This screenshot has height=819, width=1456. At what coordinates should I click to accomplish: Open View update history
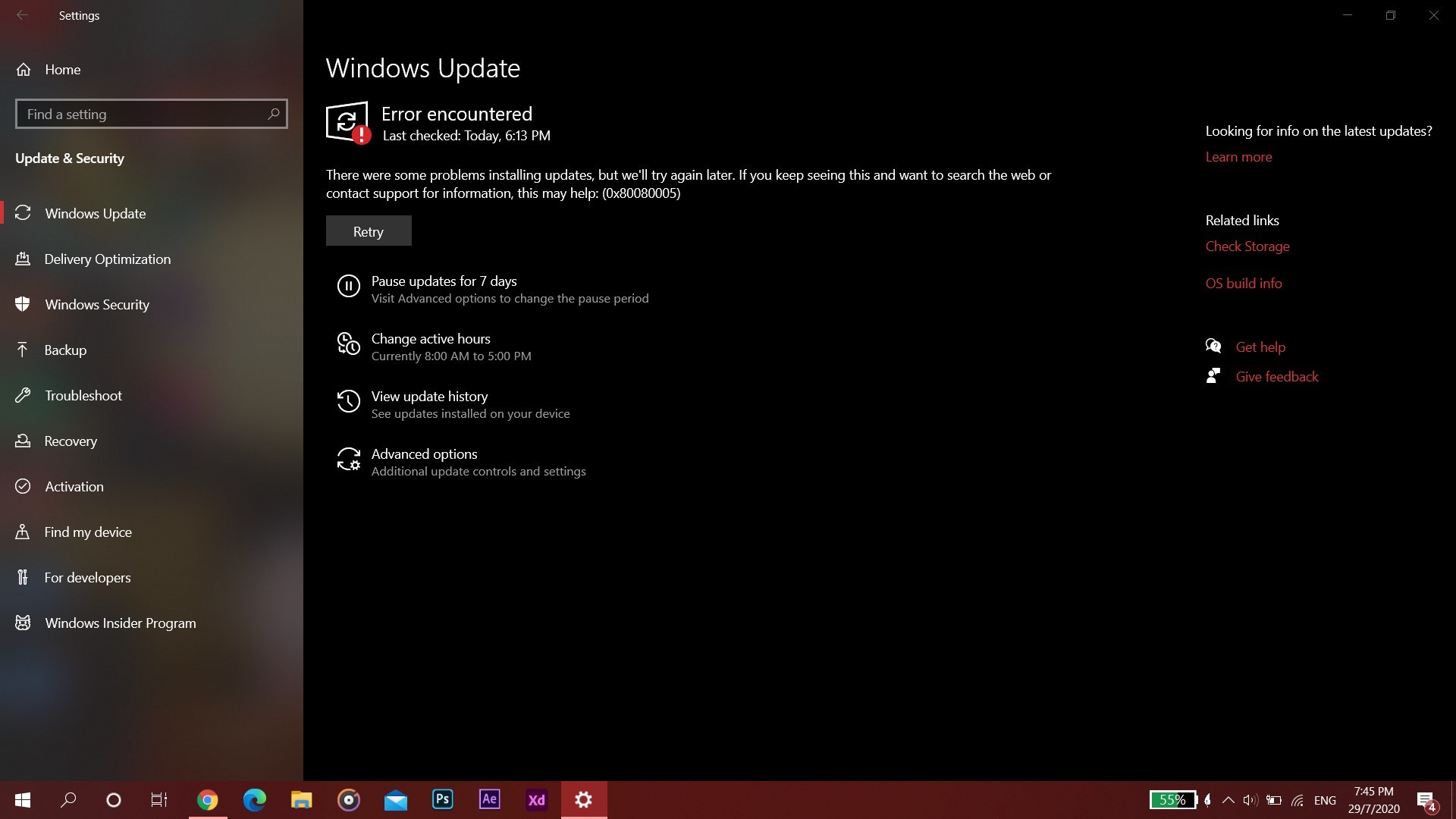(x=429, y=396)
